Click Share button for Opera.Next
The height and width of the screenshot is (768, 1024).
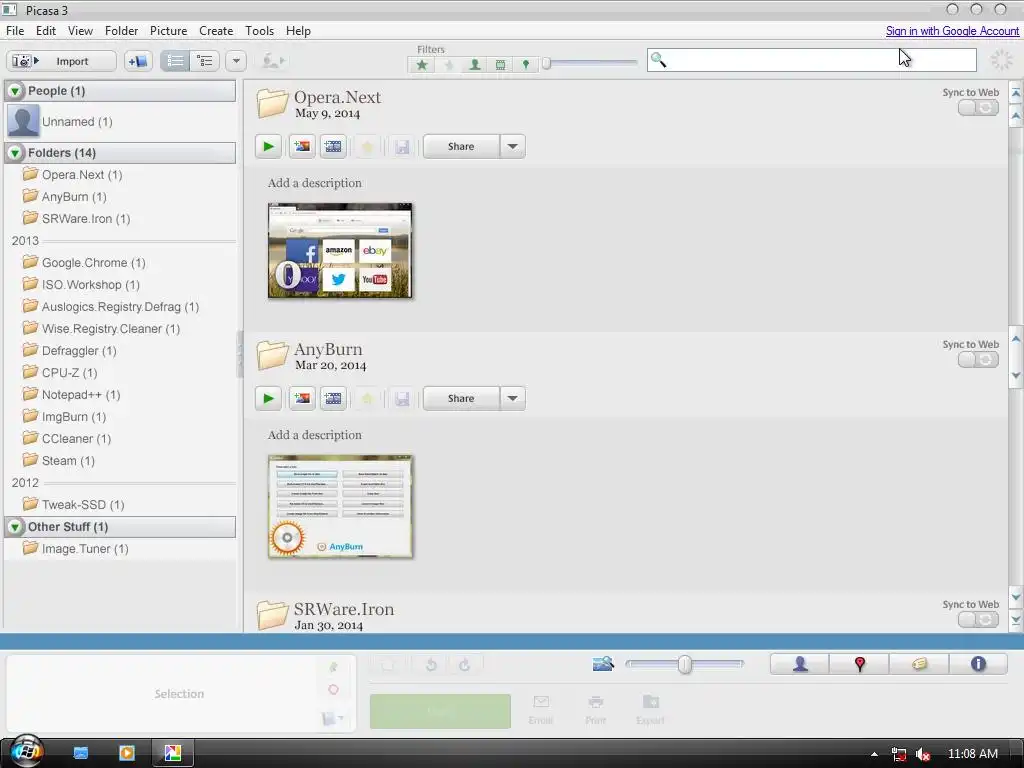pos(461,146)
